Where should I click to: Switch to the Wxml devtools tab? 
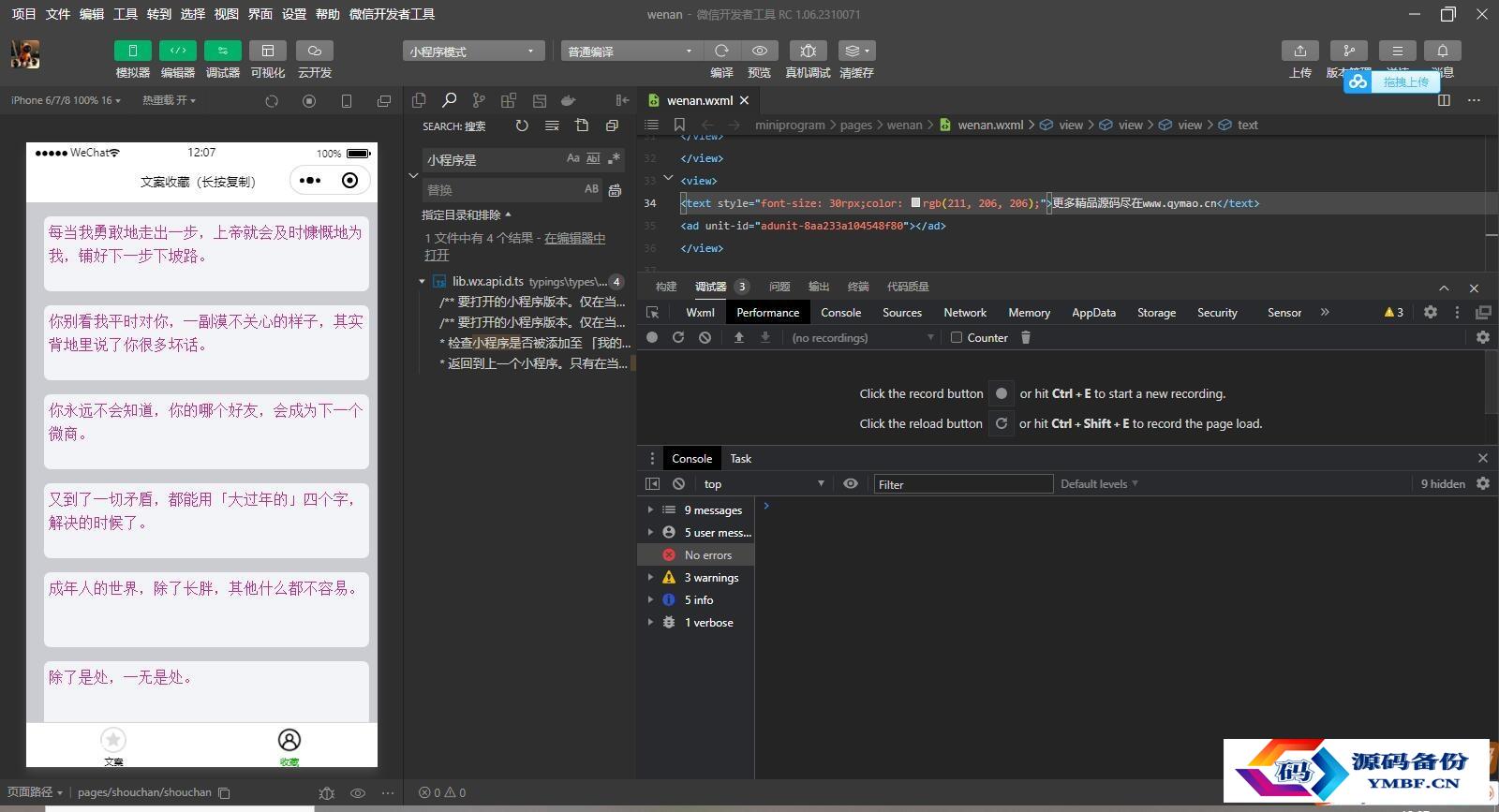[700, 313]
